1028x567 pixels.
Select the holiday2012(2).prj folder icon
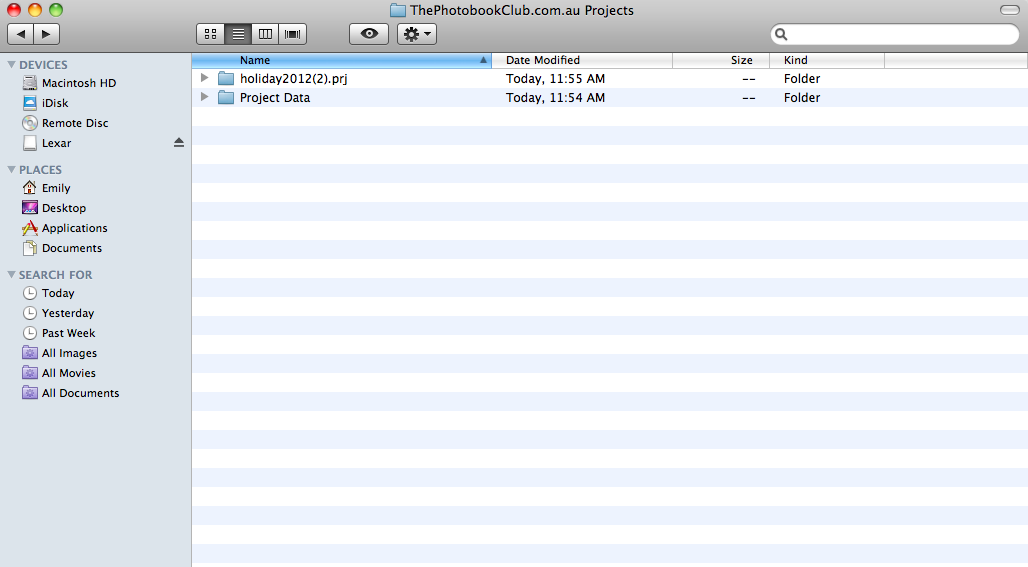(x=226, y=79)
